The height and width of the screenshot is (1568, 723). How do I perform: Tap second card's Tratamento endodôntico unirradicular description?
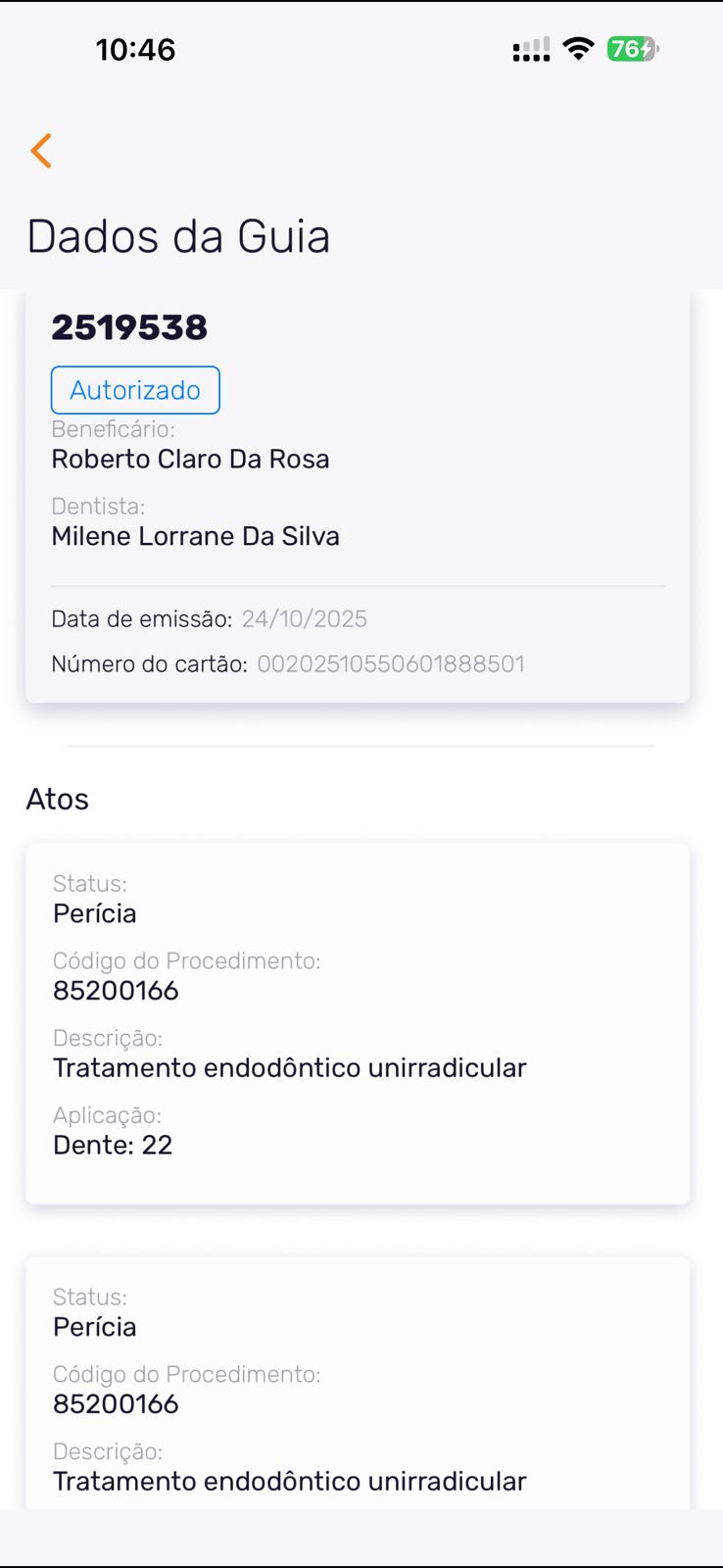coord(289,1481)
